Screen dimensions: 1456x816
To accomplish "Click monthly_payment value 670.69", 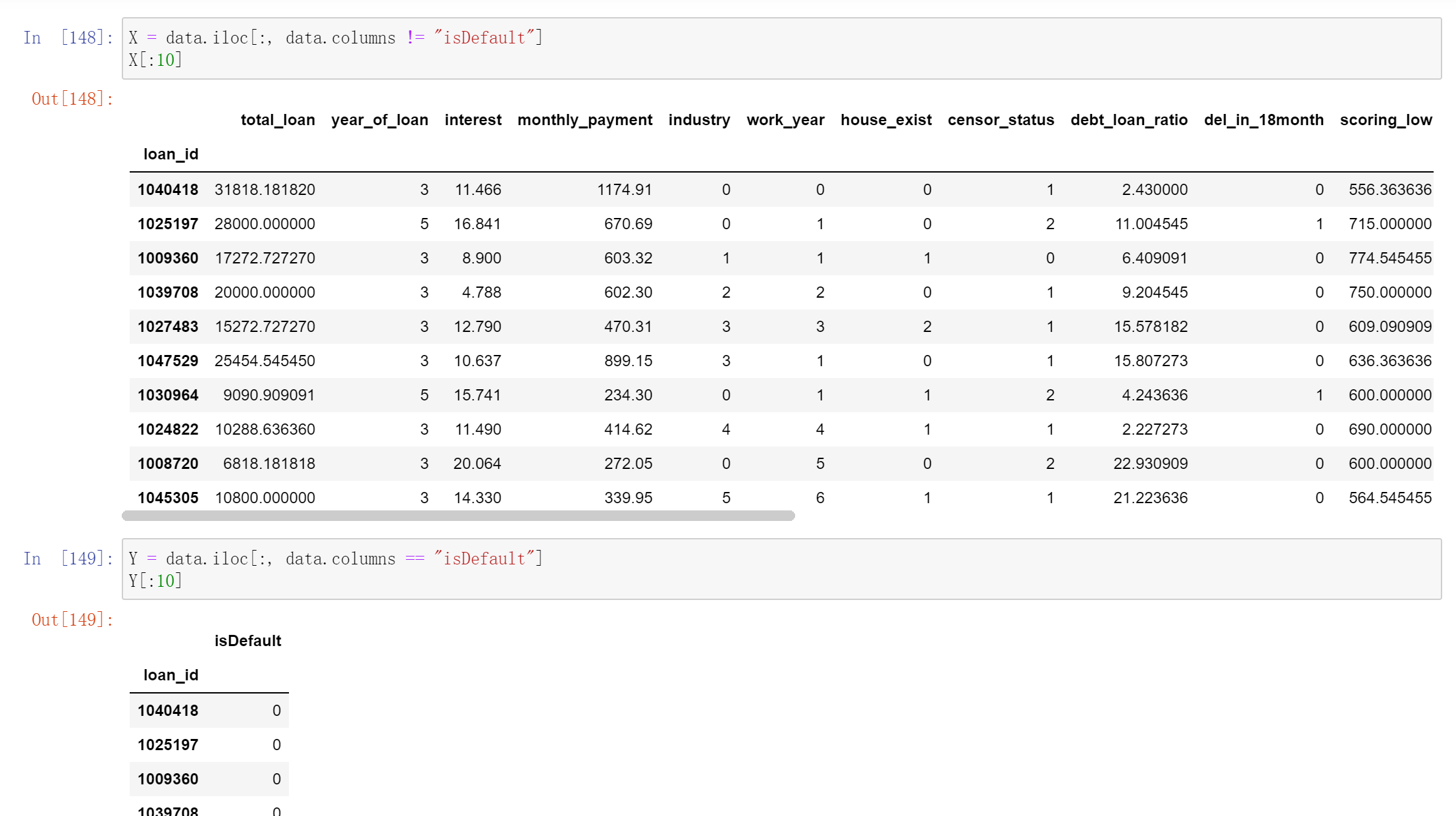I will point(628,224).
